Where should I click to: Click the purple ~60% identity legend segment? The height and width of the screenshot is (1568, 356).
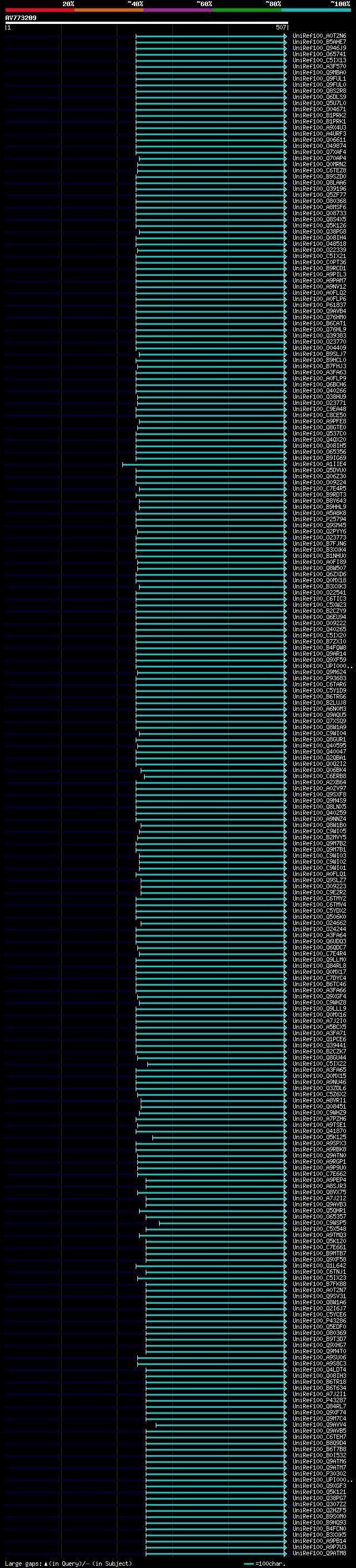[179, 10]
